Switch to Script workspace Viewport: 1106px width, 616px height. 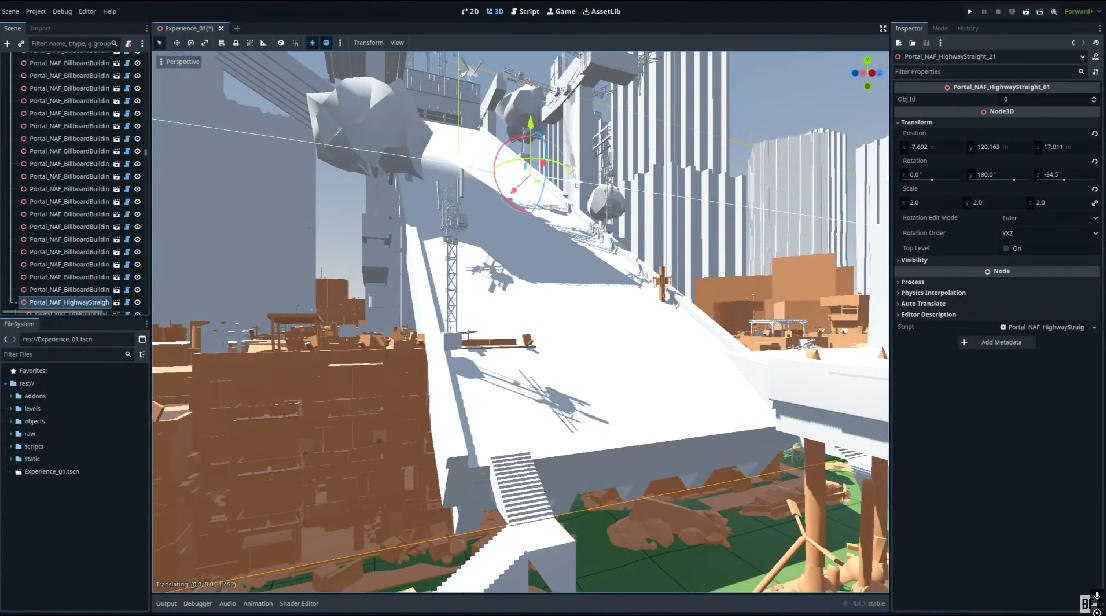(x=525, y=11)
